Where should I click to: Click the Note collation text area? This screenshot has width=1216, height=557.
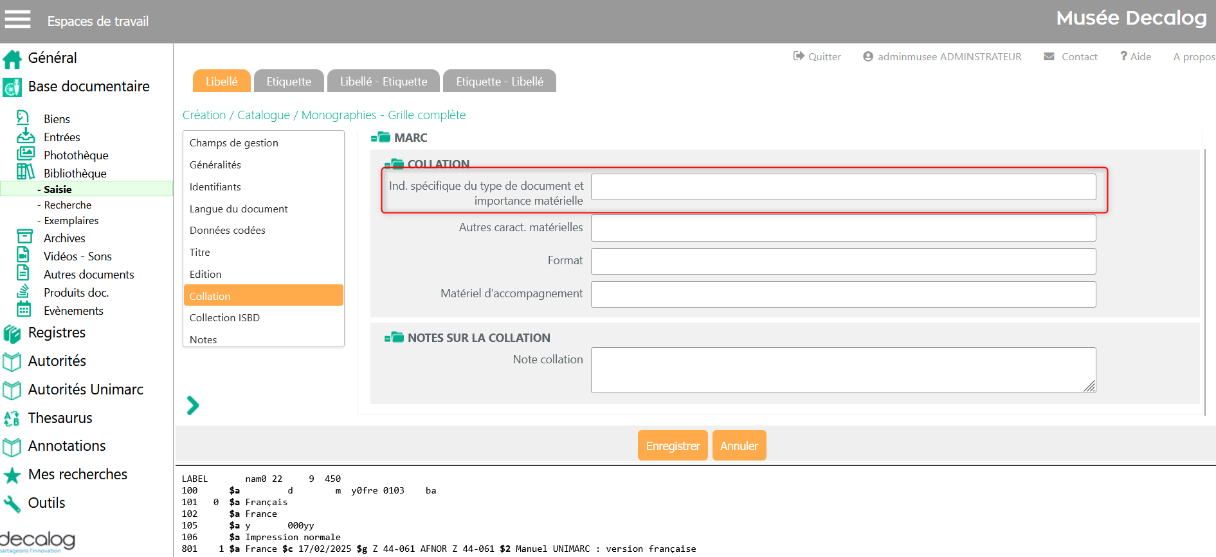coord(843,370)
